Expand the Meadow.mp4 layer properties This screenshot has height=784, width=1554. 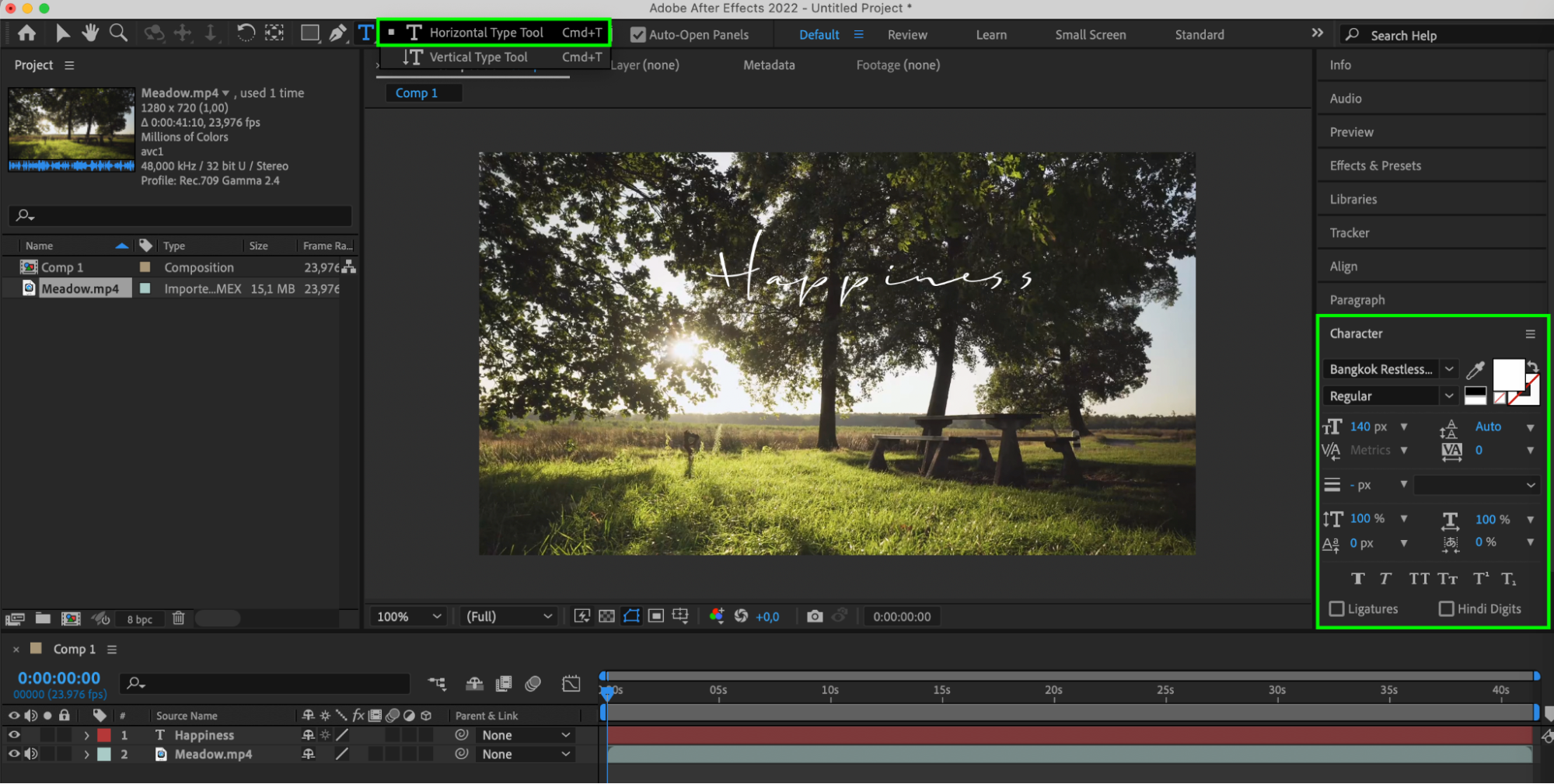[86, 754]
